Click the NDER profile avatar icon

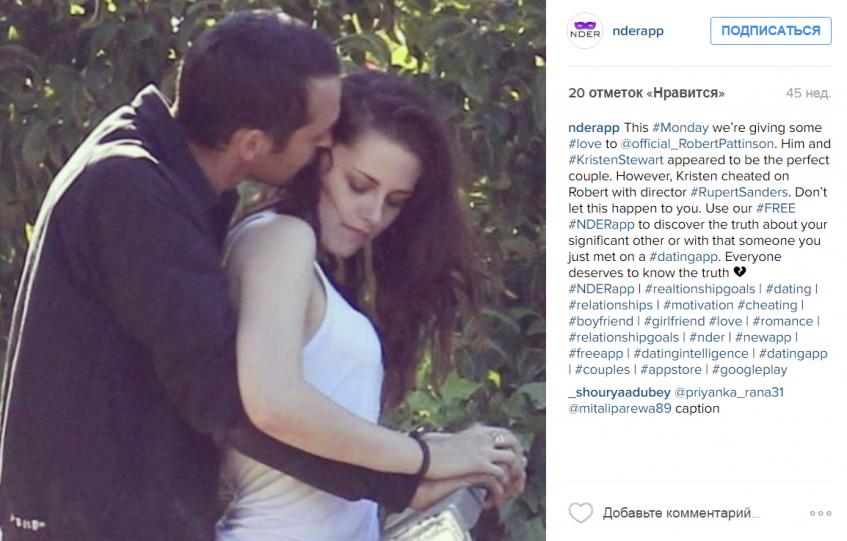(585, 31)
